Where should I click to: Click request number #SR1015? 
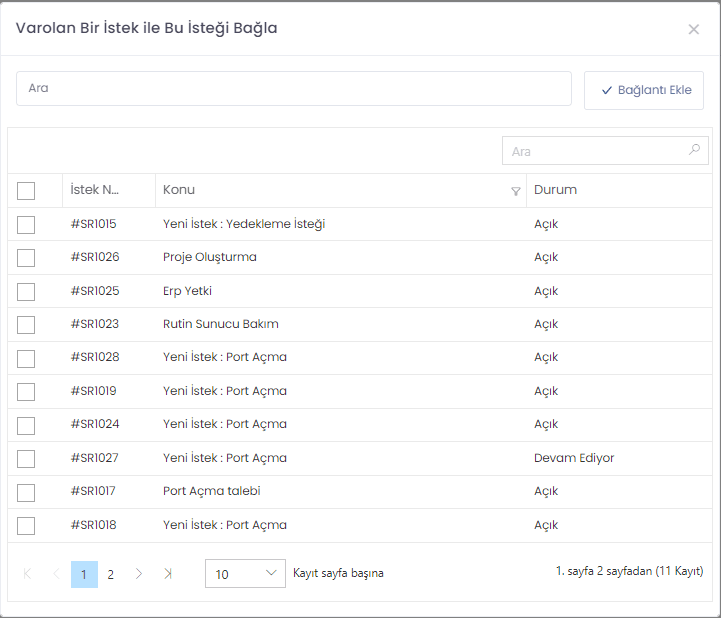pos(93,224)
